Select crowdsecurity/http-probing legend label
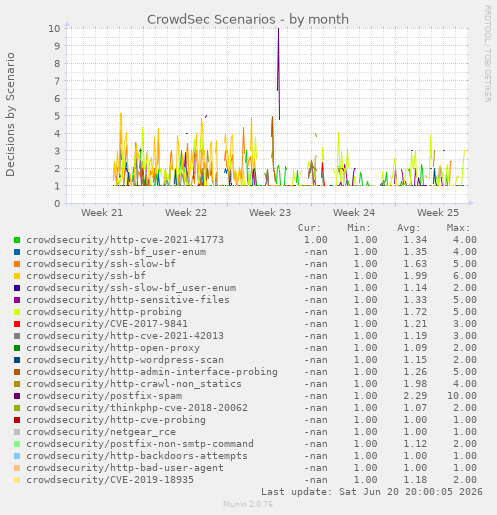This screenshot has height=515, width=497. click(x=104, y=312)
